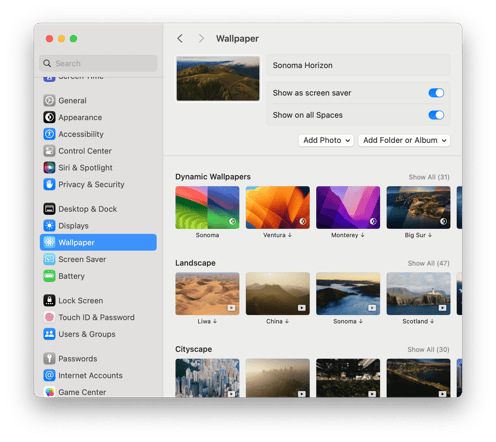Open the Appearance settings icon
The image size is (496, 442).
click(x=49, y=117)
